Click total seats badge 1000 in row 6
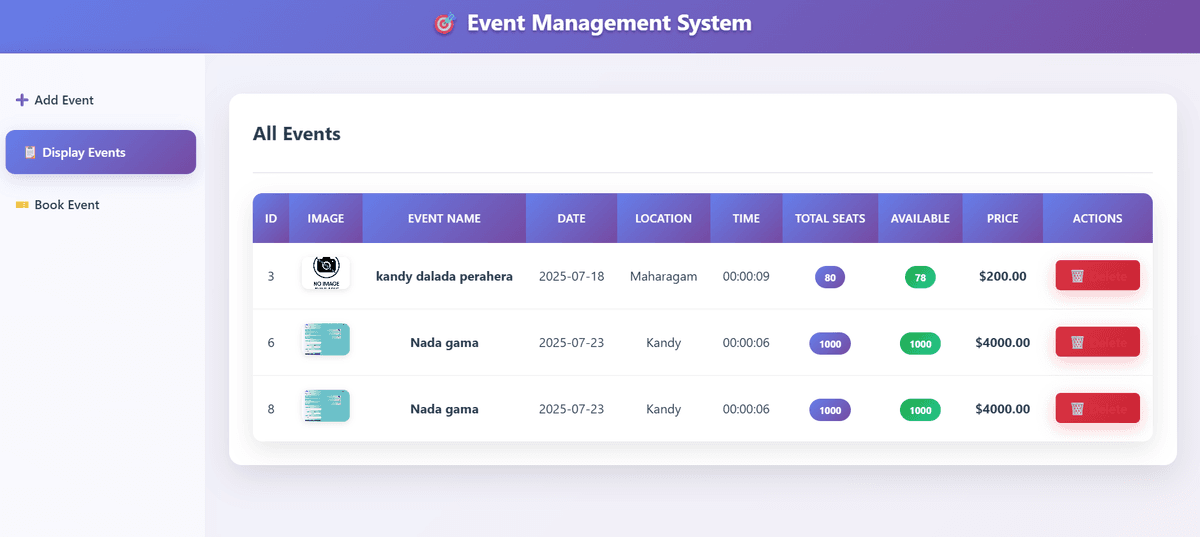Screen dimensions: 1200x537 point(830,343)
